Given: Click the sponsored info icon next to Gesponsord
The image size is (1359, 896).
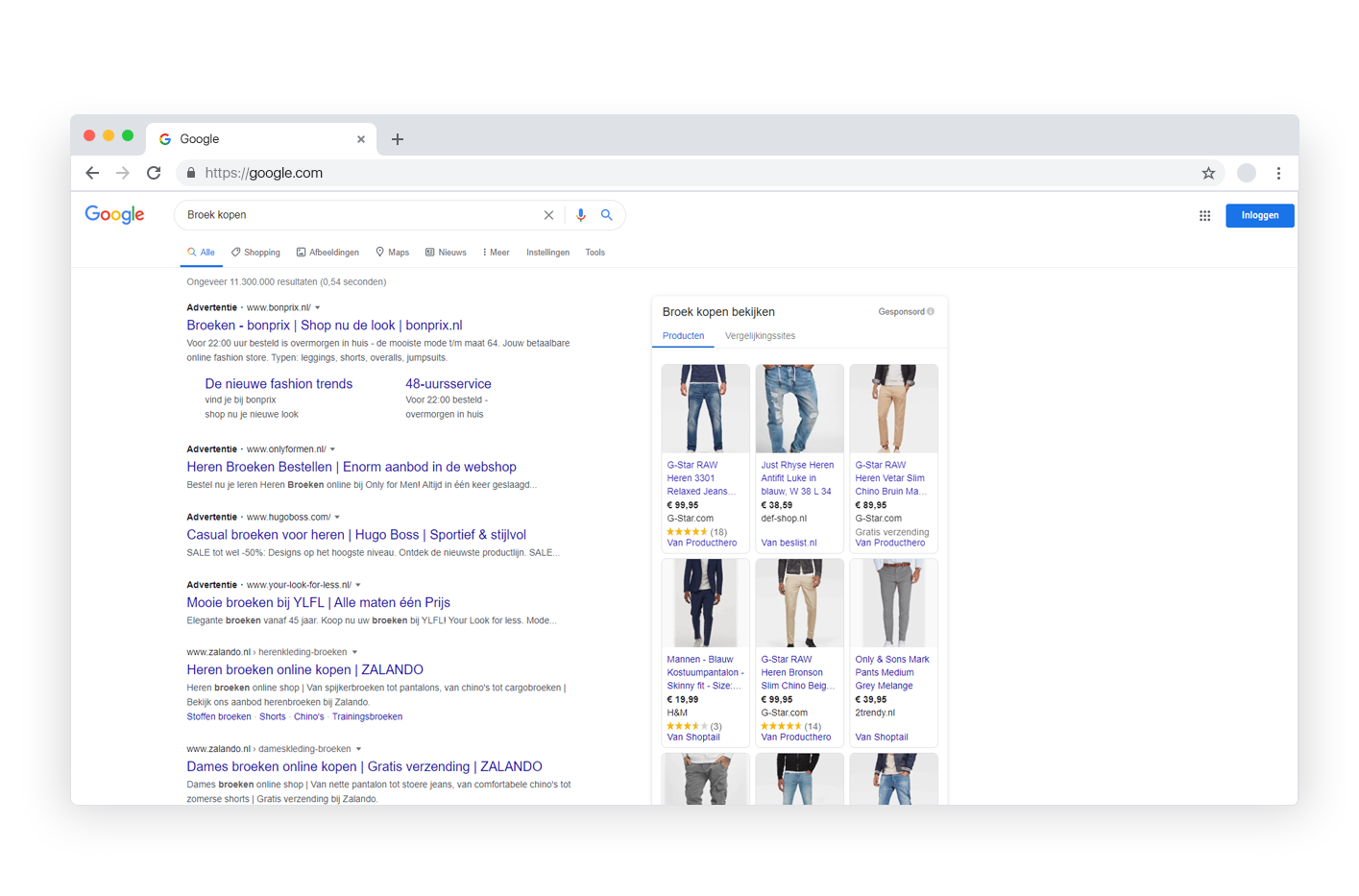Looking at the screenshot, I should (x=931, y=311).
